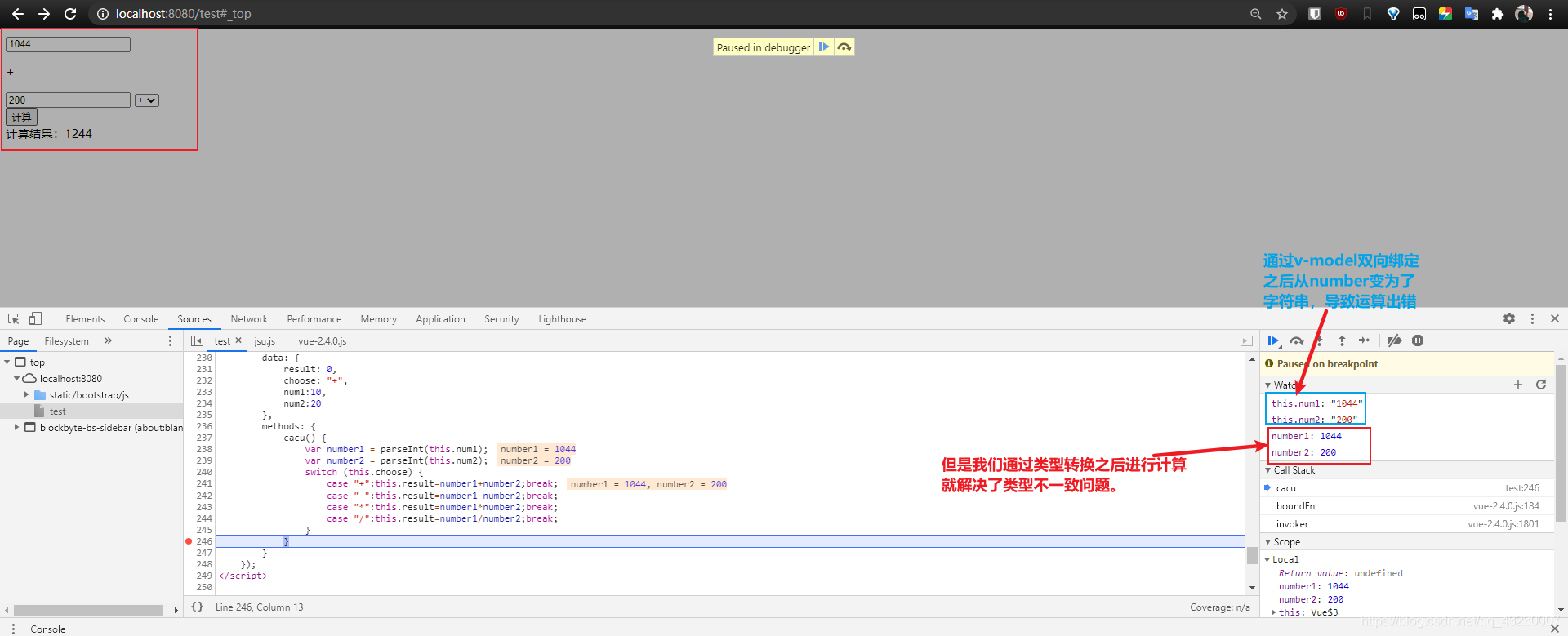
Task: Switch to the vue-2.4.0.js file tab
Action: point(323,341)
